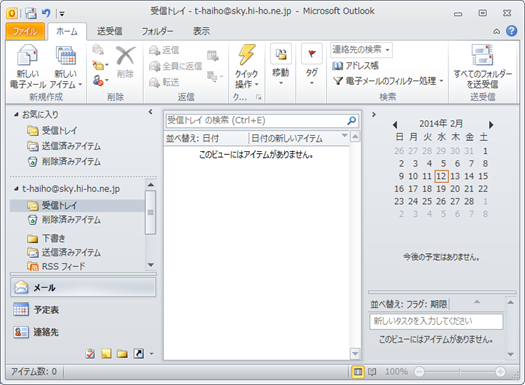Expand the To-Do bar arrow
The image size is (525, 385).
(x=374, y=114)
